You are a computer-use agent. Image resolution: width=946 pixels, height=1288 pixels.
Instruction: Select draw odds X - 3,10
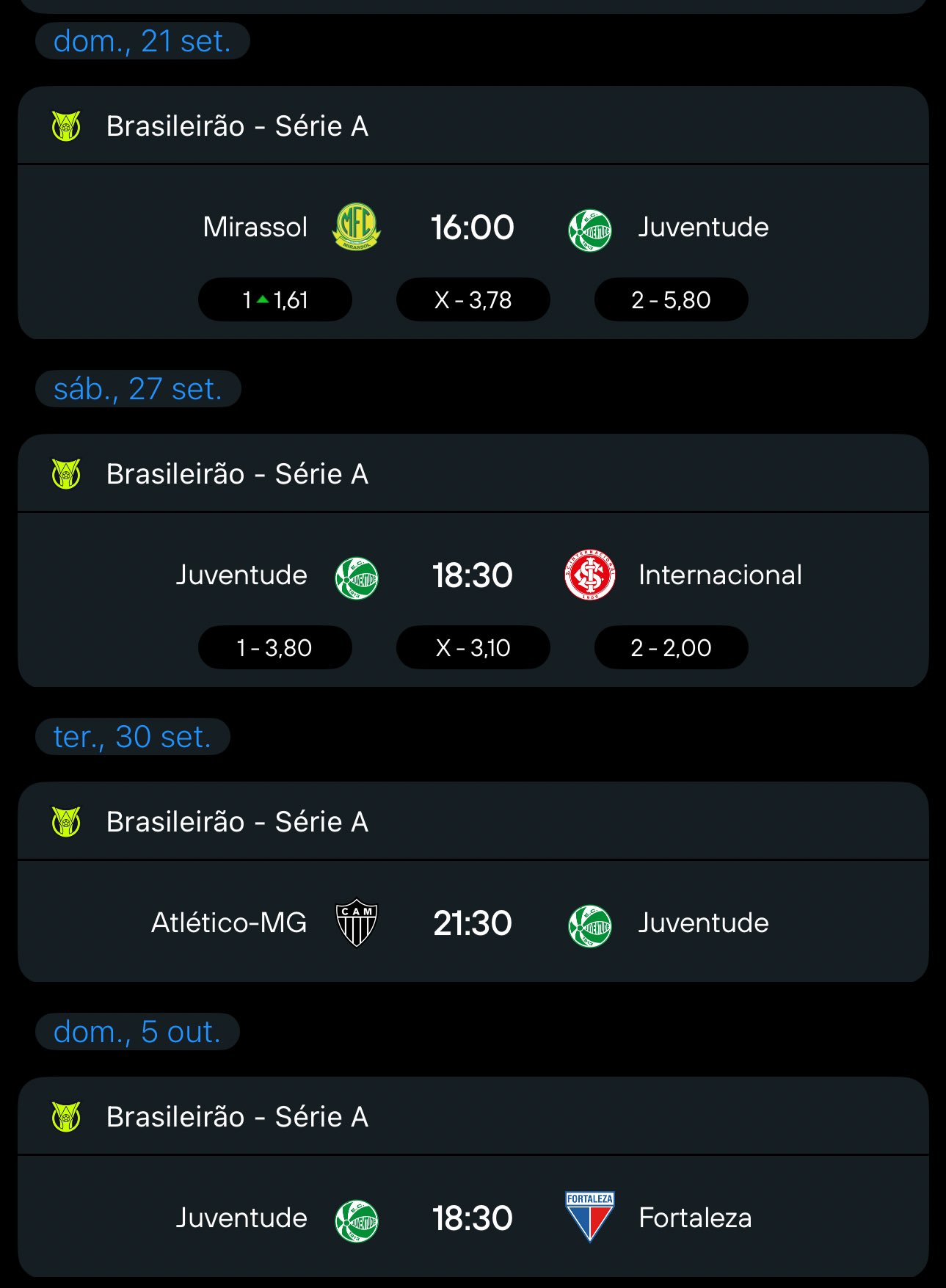(473, 647)
